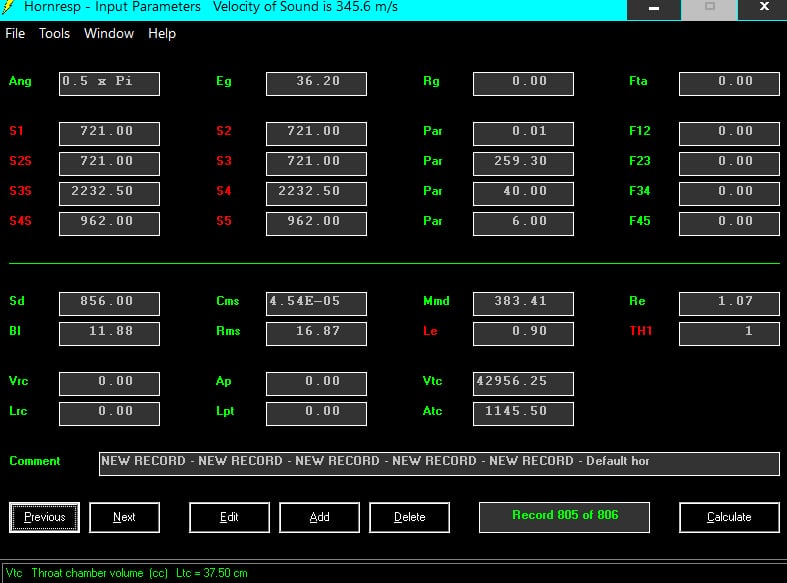The image size is (787, 583).
Task: Select the S4 field showing 2232.50
Action: (316, 194)
